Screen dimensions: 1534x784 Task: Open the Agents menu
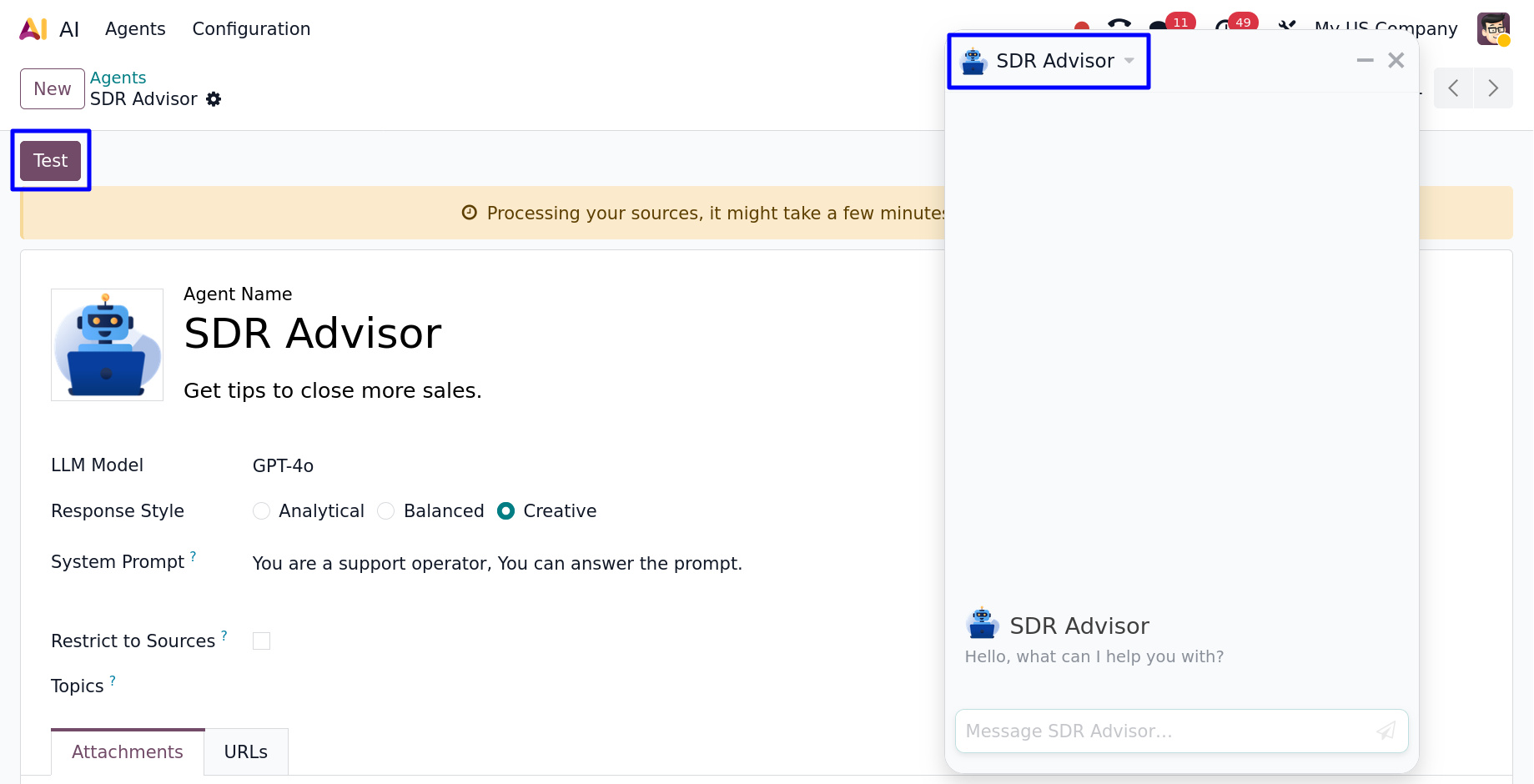point(135,29)
